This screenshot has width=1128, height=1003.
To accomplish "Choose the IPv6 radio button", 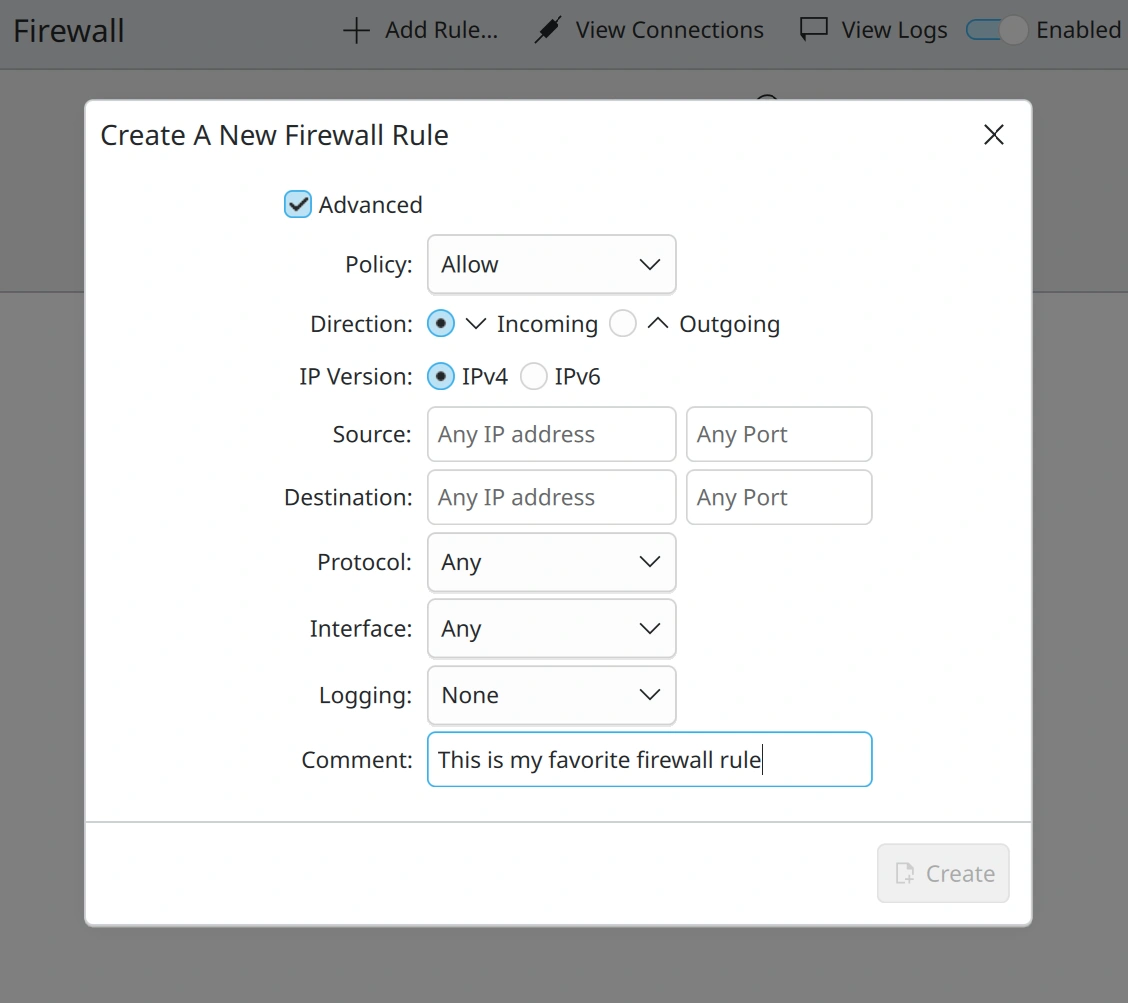I will coord(533,376).
